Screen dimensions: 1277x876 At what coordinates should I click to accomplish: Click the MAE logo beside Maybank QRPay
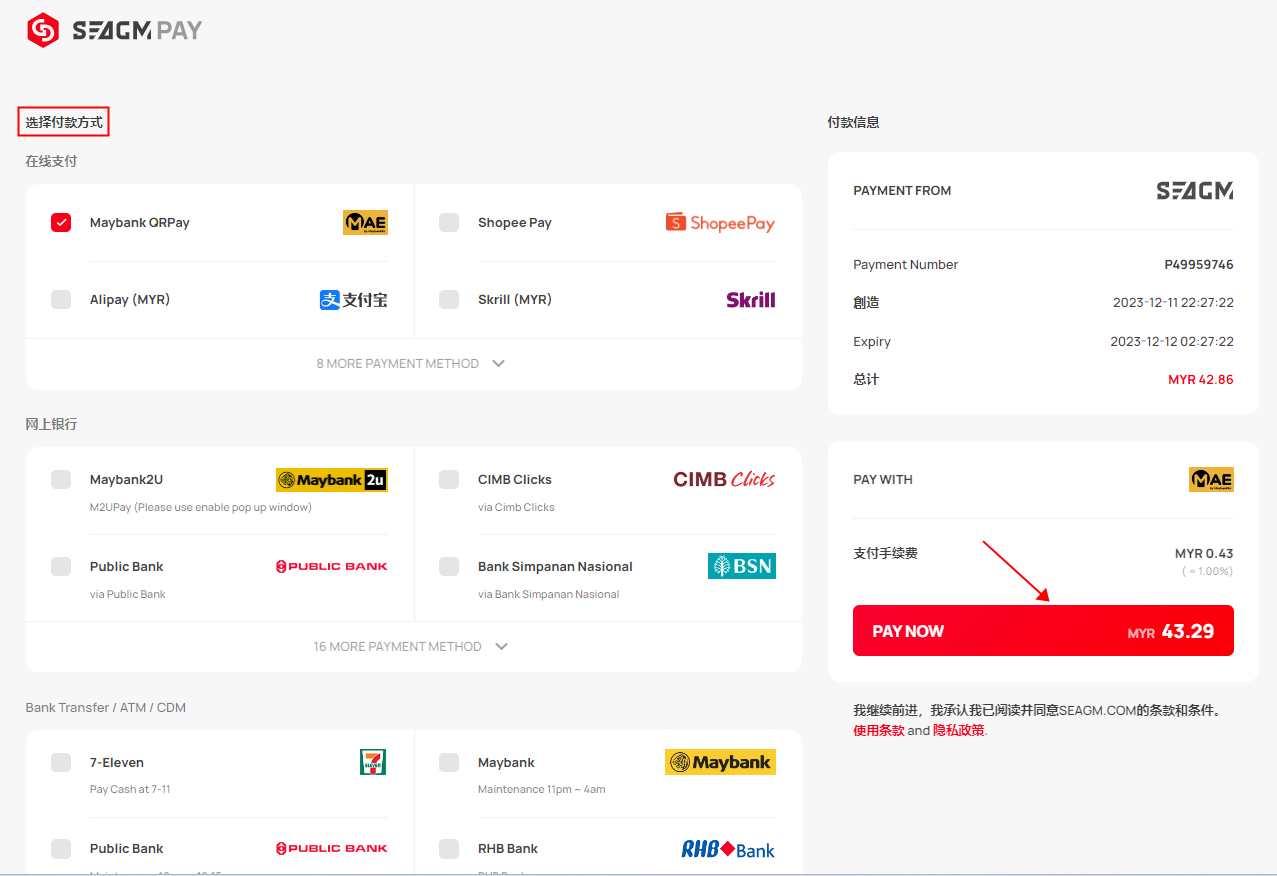(365, 223)
